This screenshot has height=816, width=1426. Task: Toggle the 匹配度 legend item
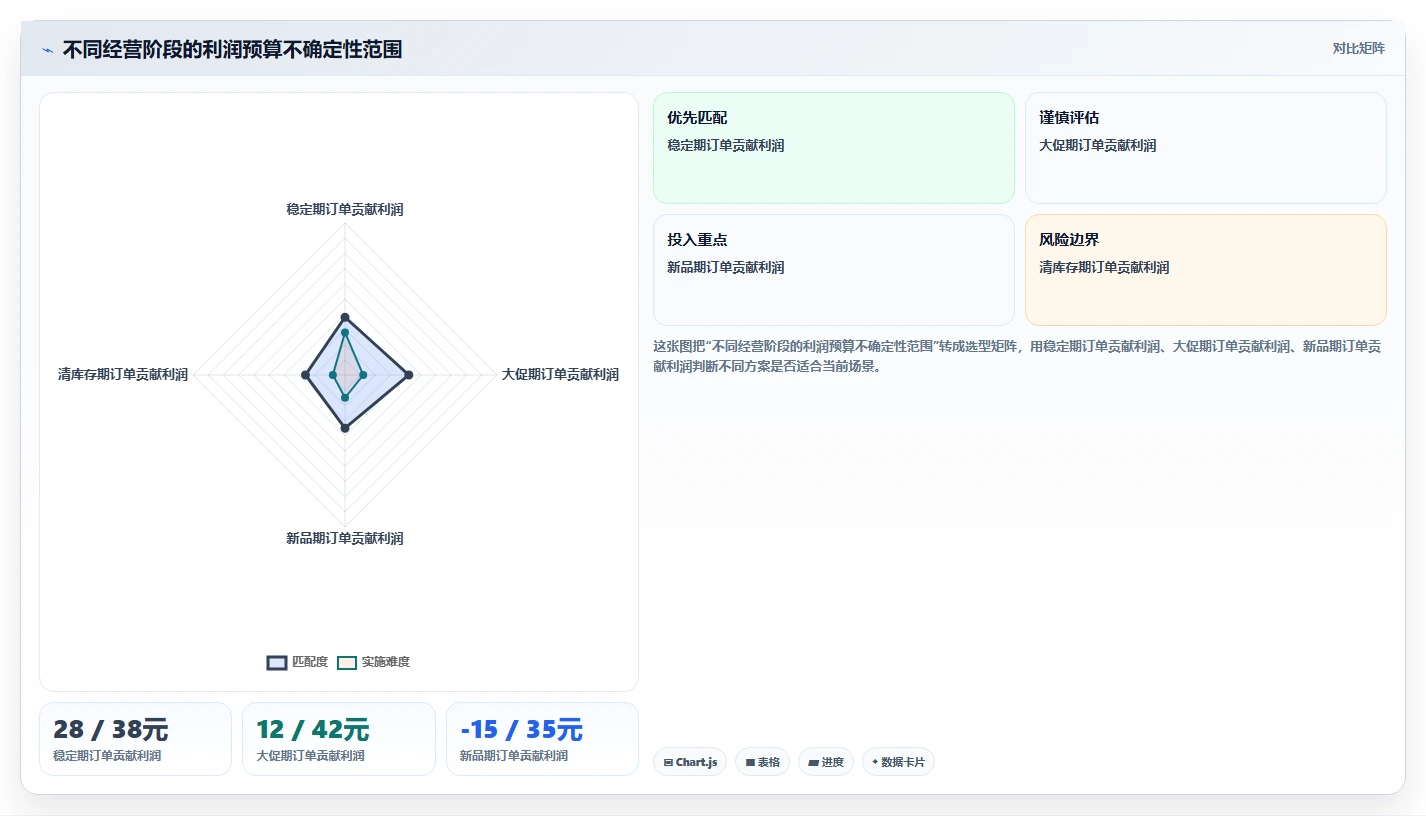298,662
